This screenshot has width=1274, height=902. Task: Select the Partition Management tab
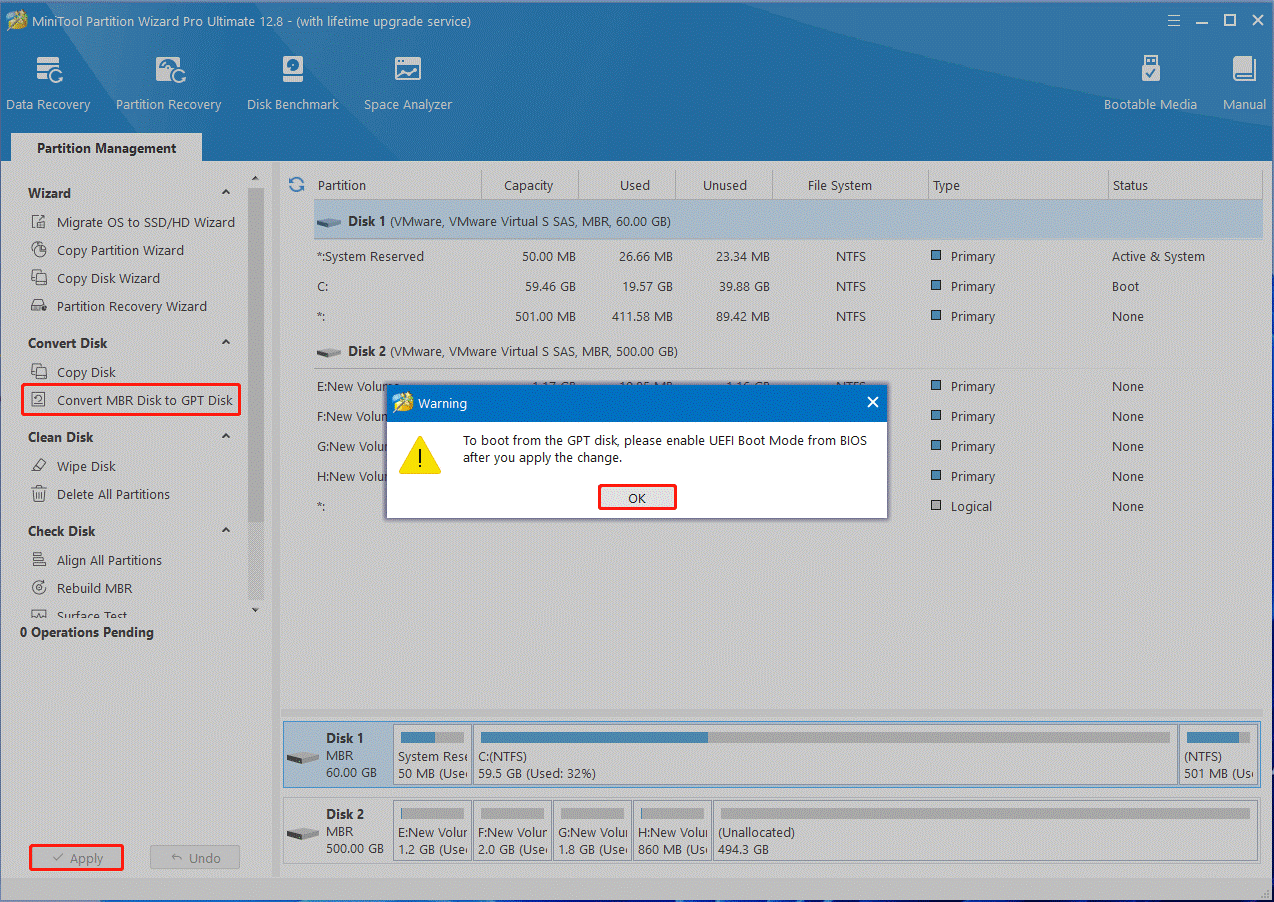(x=106, y=148)
